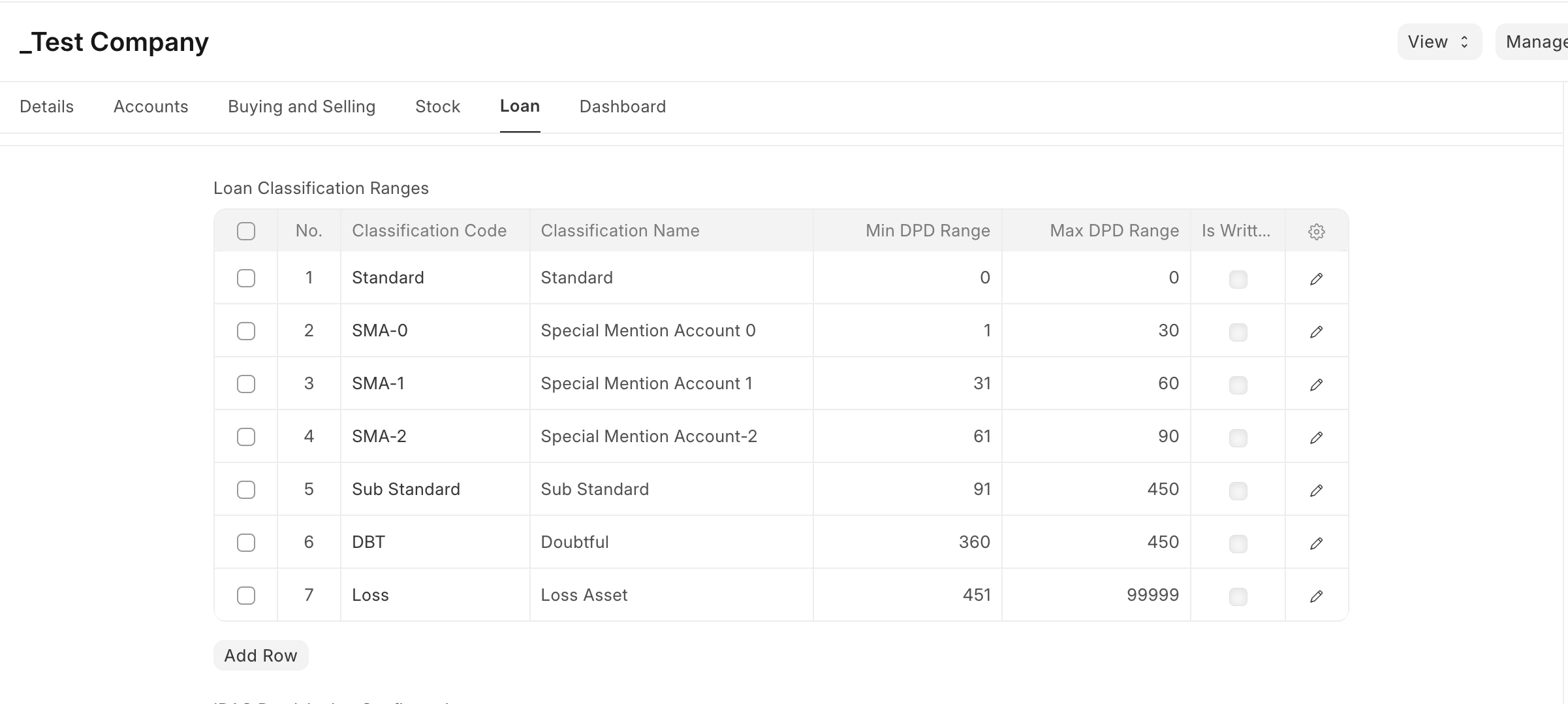Click Max DPD Range value 99999

(1152, 595)
